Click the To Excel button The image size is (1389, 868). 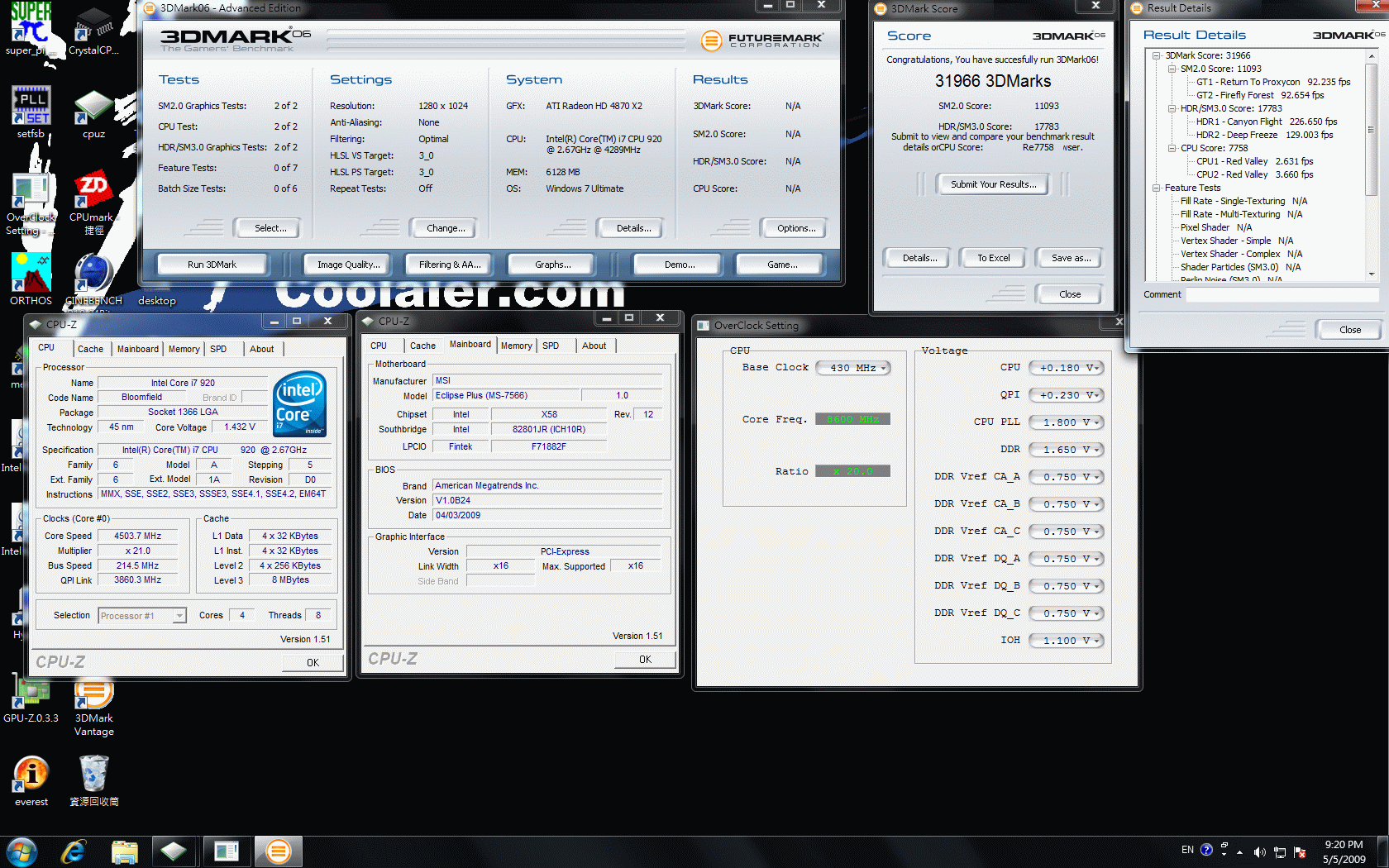pos(993,258)
